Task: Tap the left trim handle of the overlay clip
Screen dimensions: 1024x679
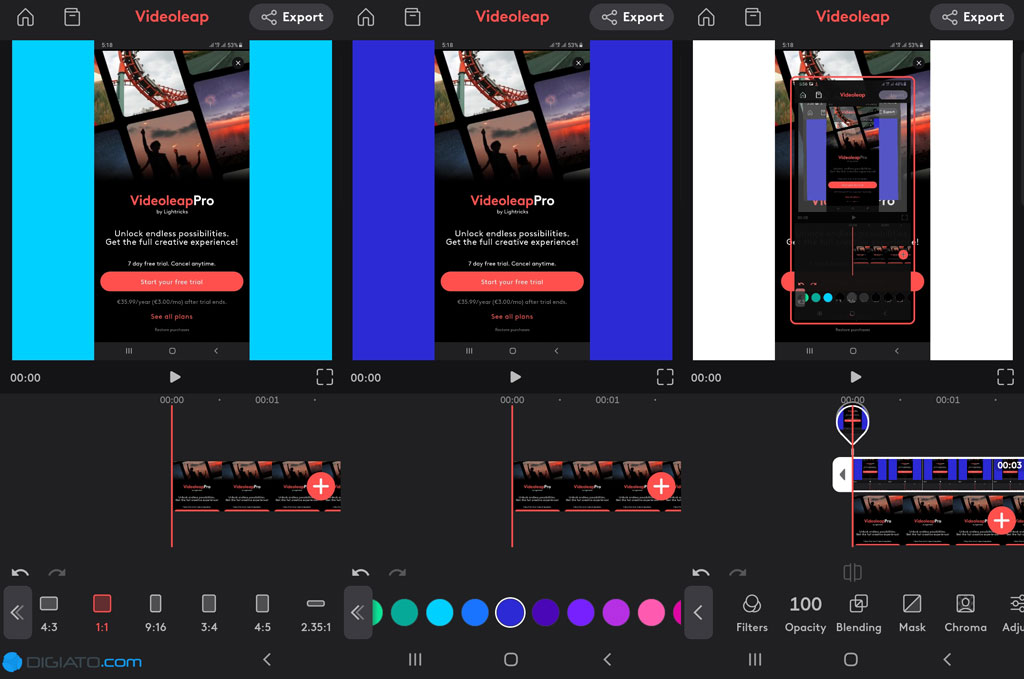Action: pyautogui.click(x=842, y=475)
